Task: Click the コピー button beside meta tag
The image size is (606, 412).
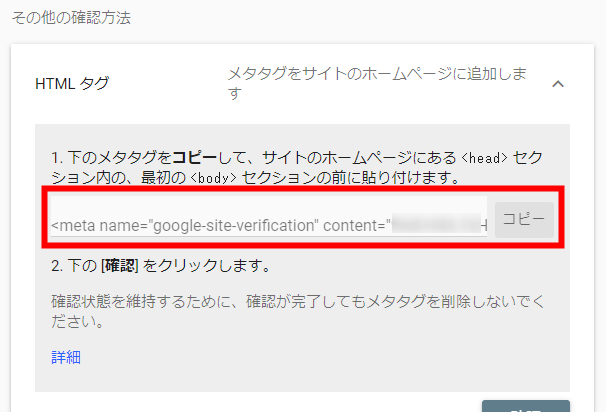Action: point(524,220)
